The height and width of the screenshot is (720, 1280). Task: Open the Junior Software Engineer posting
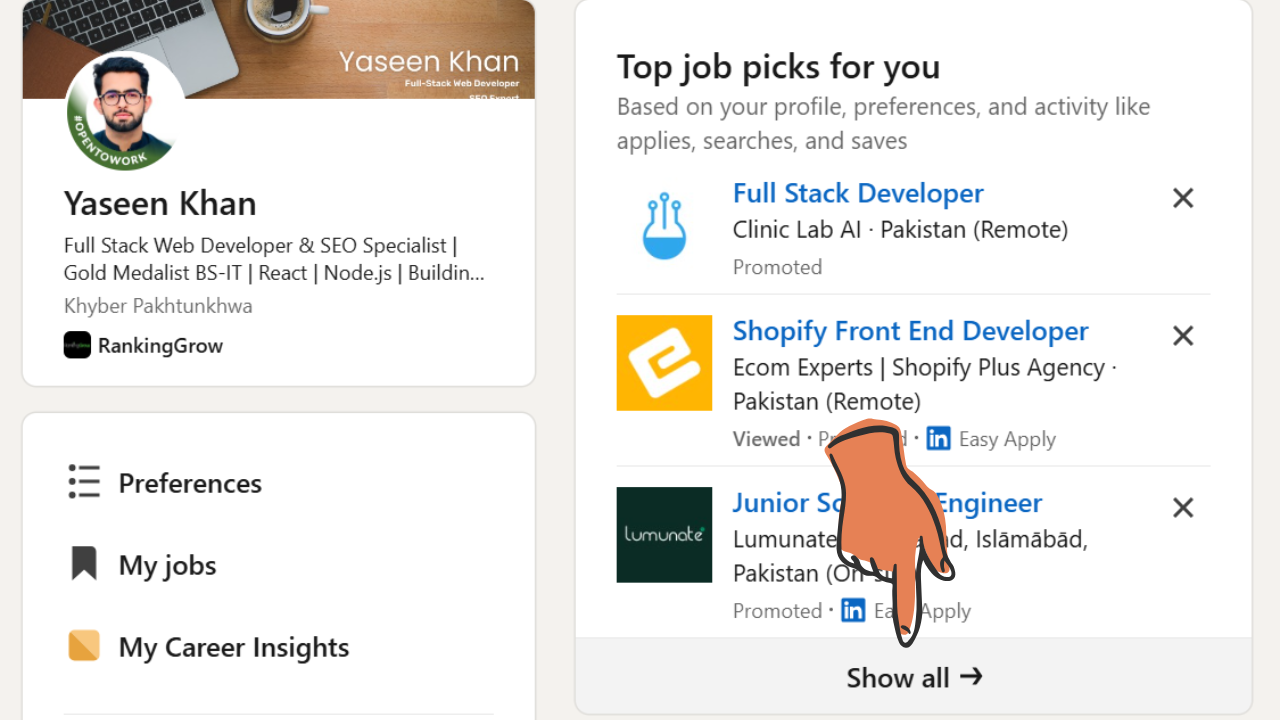point(886,502)
